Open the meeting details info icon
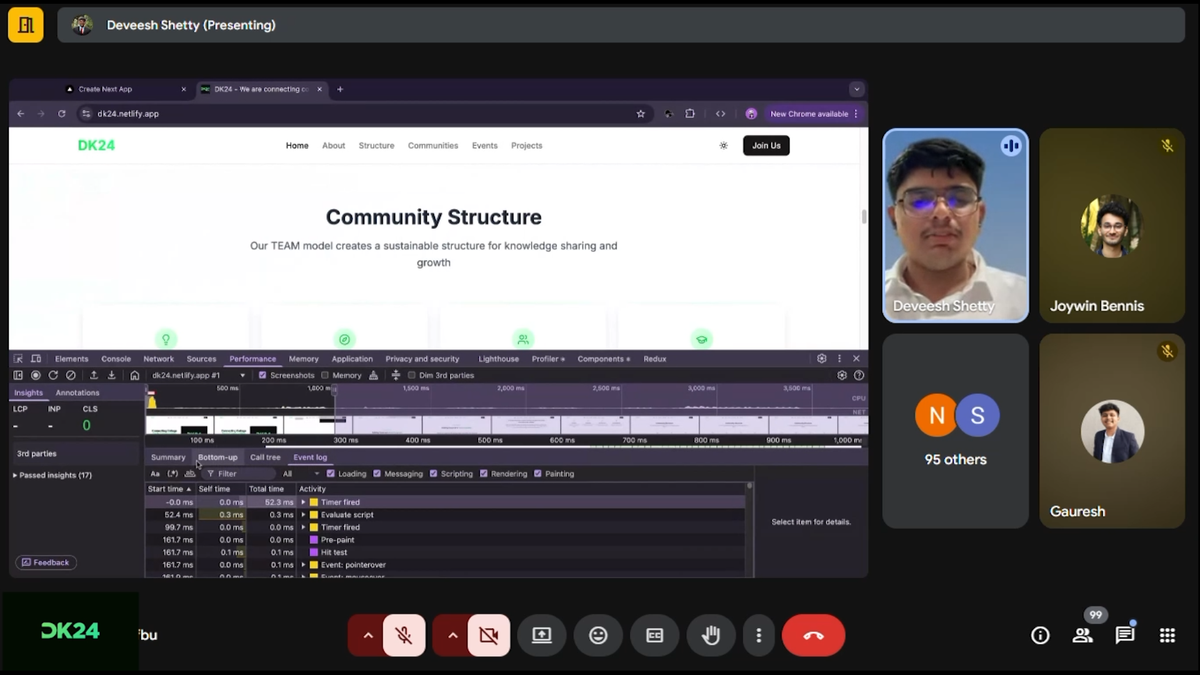Image resolution: width=1200 pixels, height=675 pixels. coord(1040,635)
